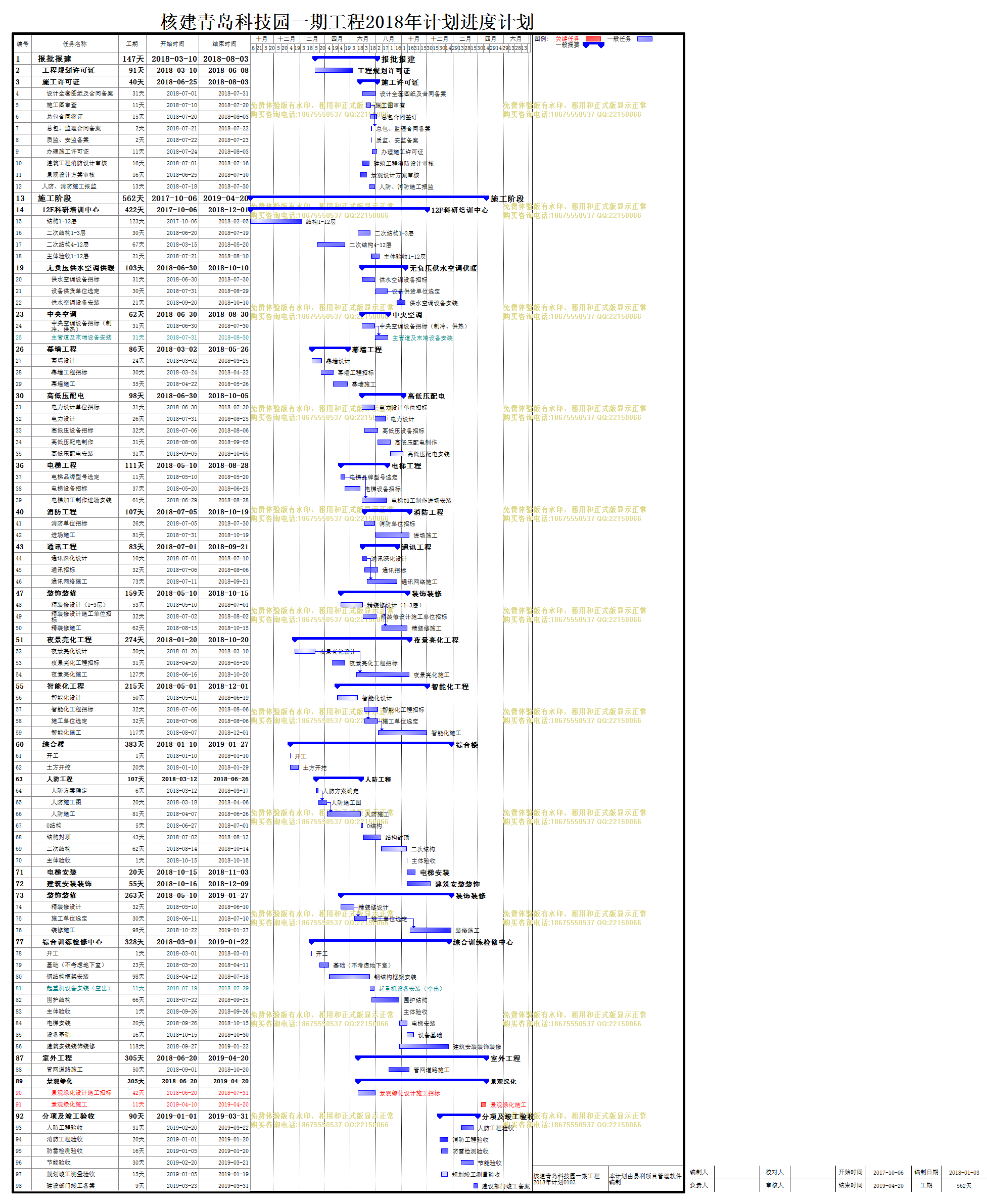Select task name 建设部门竣工备案 in row 98

point(71,1186)
